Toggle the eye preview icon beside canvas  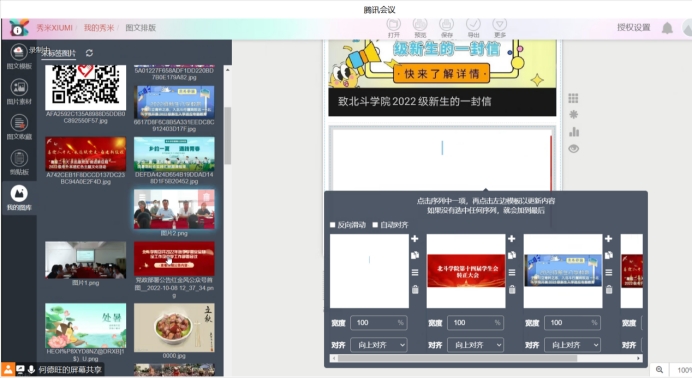point(573,149)
